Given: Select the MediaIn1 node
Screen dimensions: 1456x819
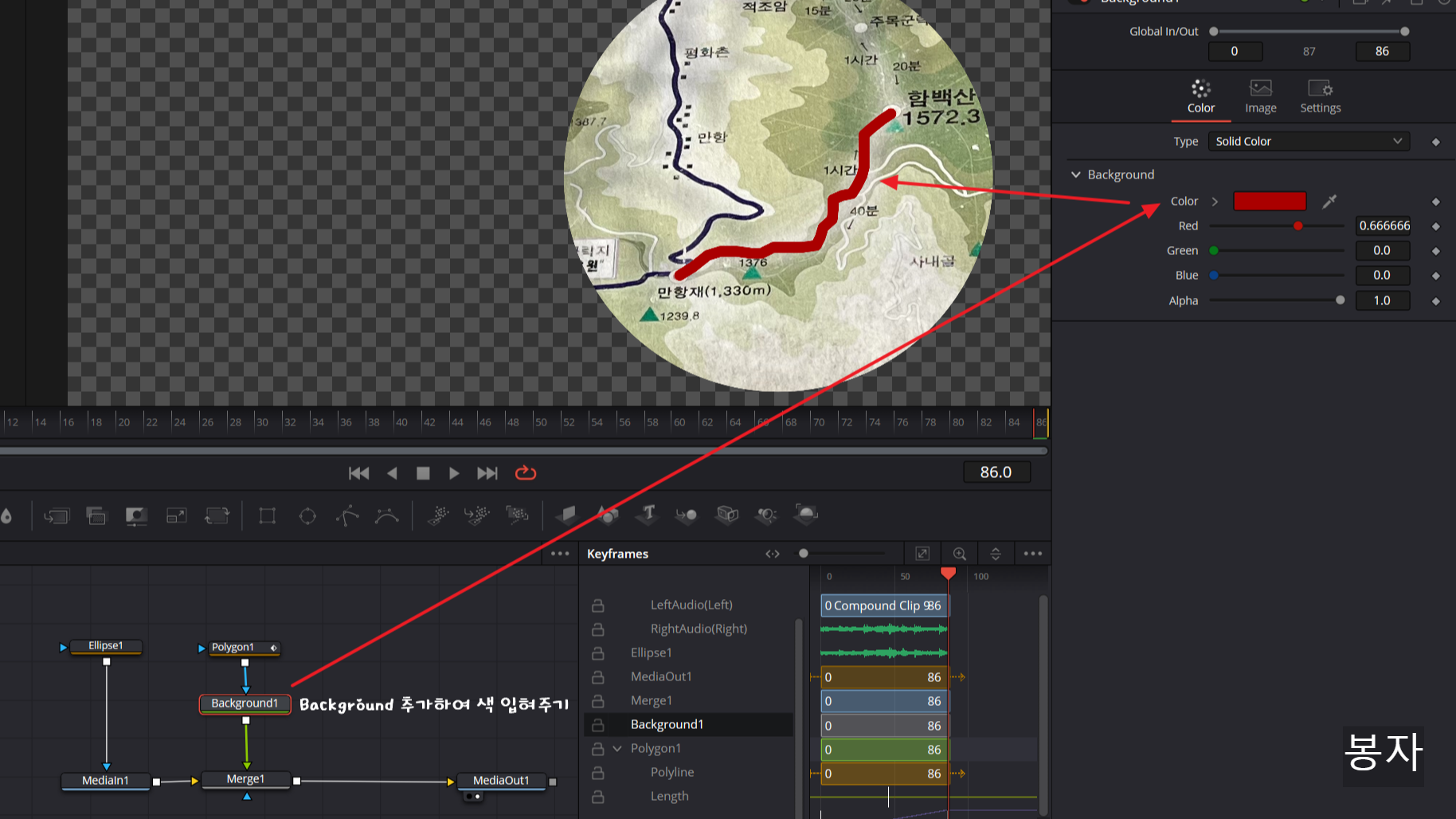Looking at the screenshot, I should point(105,781).
